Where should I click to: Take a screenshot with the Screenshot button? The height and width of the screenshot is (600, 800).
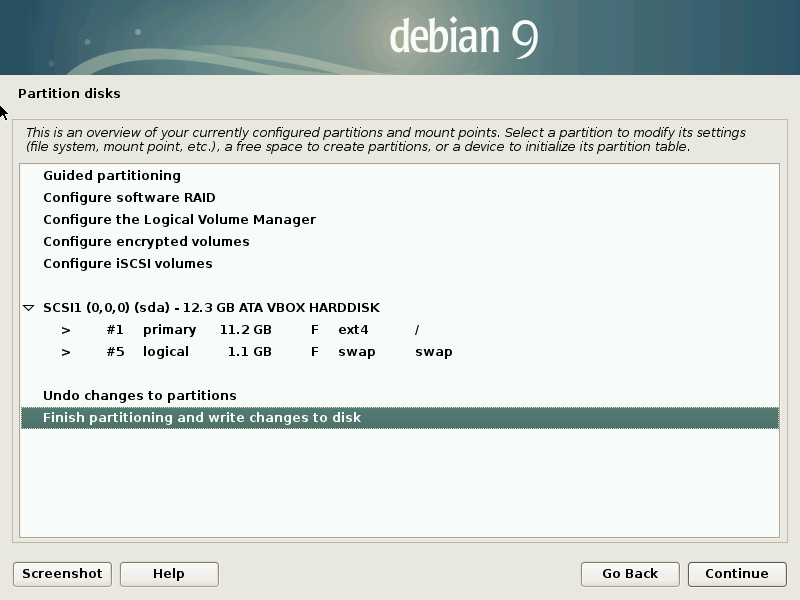[61, 574]
